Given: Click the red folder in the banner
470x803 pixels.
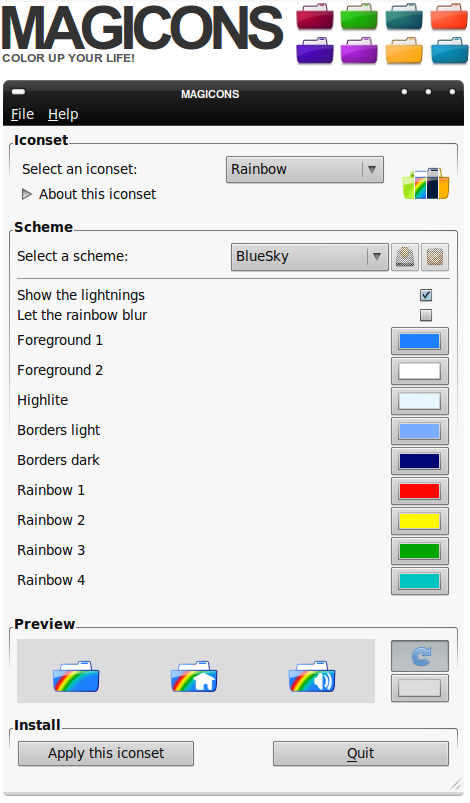Looking at the screenshot, I should (449, 16).
